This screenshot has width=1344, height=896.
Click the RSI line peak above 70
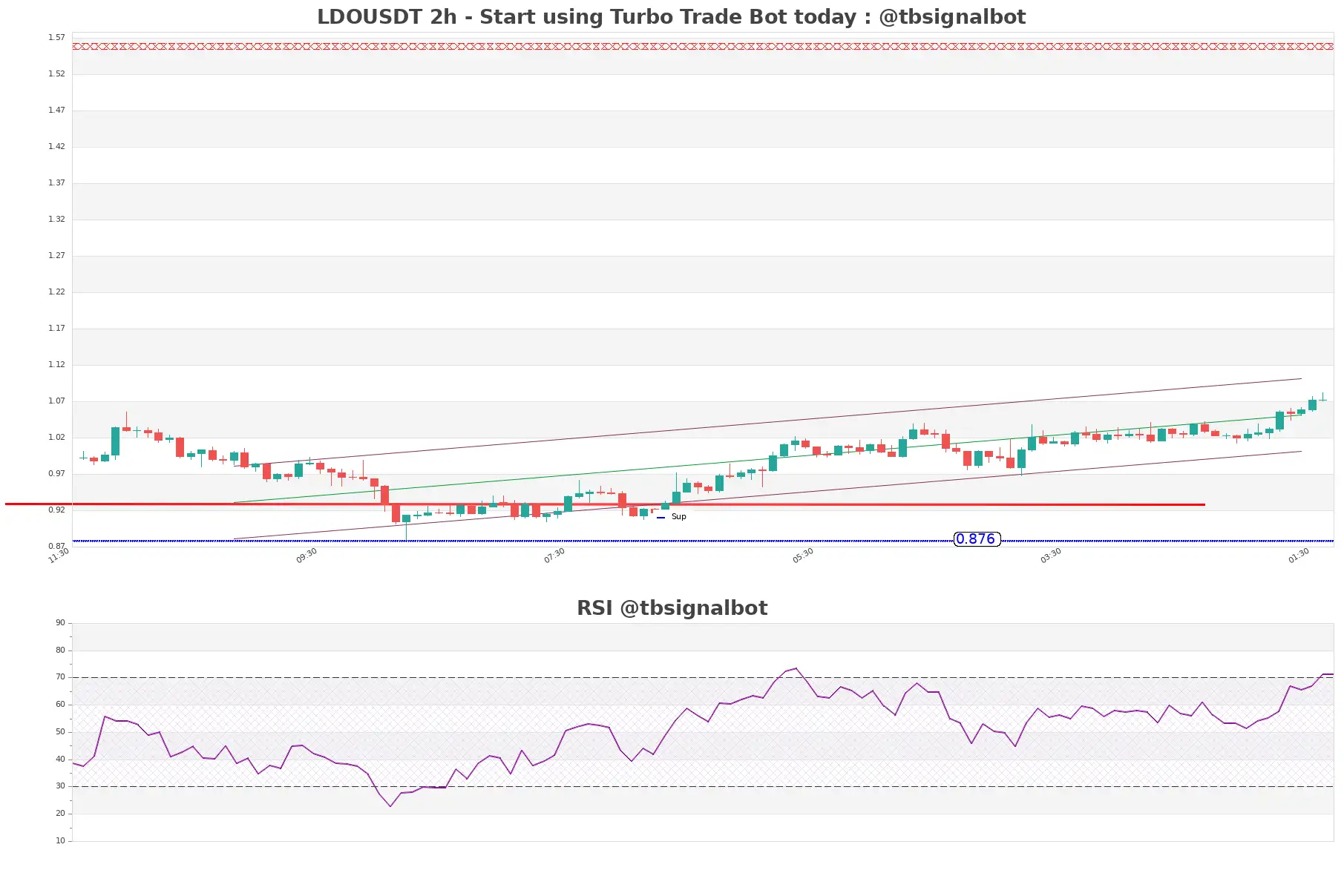click(796, 669)
